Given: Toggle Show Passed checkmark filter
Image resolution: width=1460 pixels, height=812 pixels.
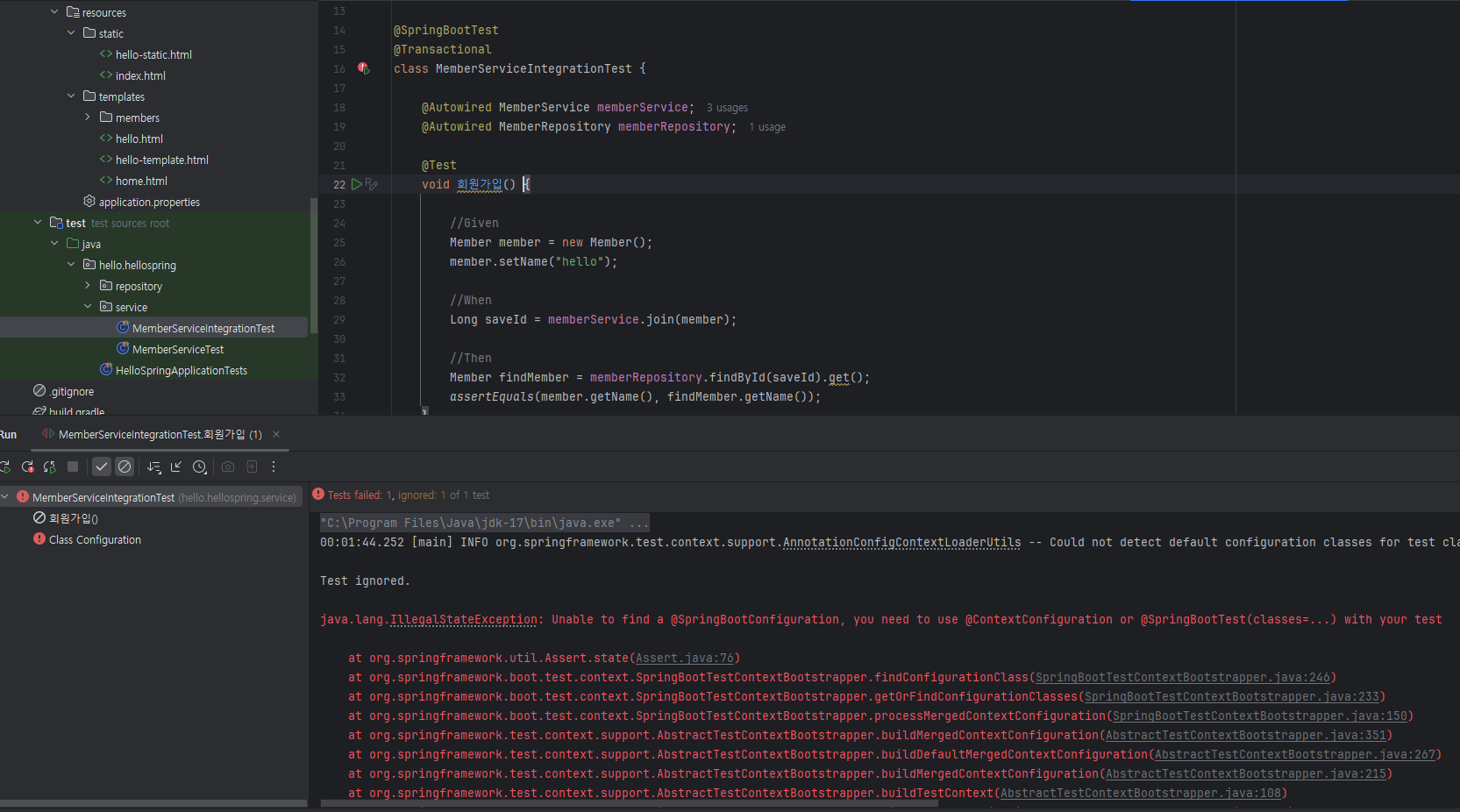Looking at the screenshot, I should click(102, 467).
